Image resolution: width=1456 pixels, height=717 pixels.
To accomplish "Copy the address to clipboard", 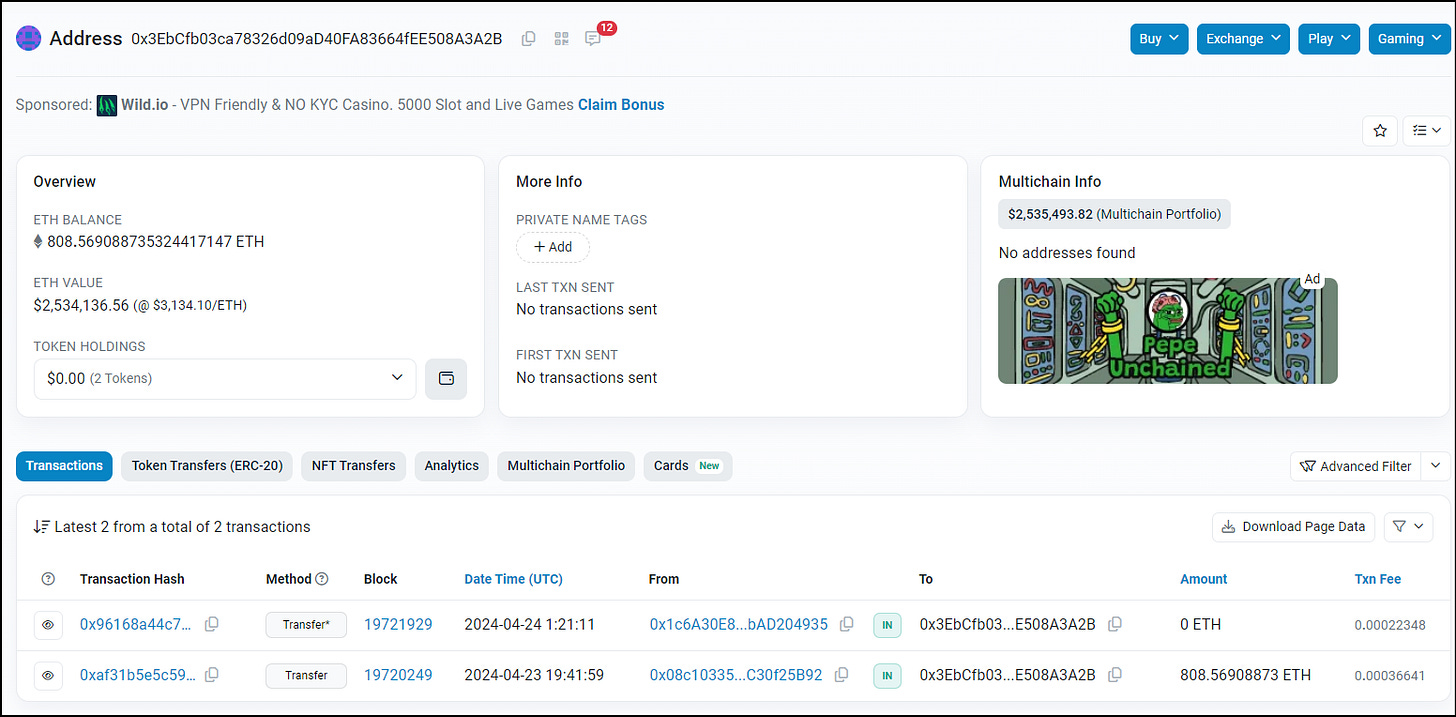I will pyautogui.click(x=528, y=38).
